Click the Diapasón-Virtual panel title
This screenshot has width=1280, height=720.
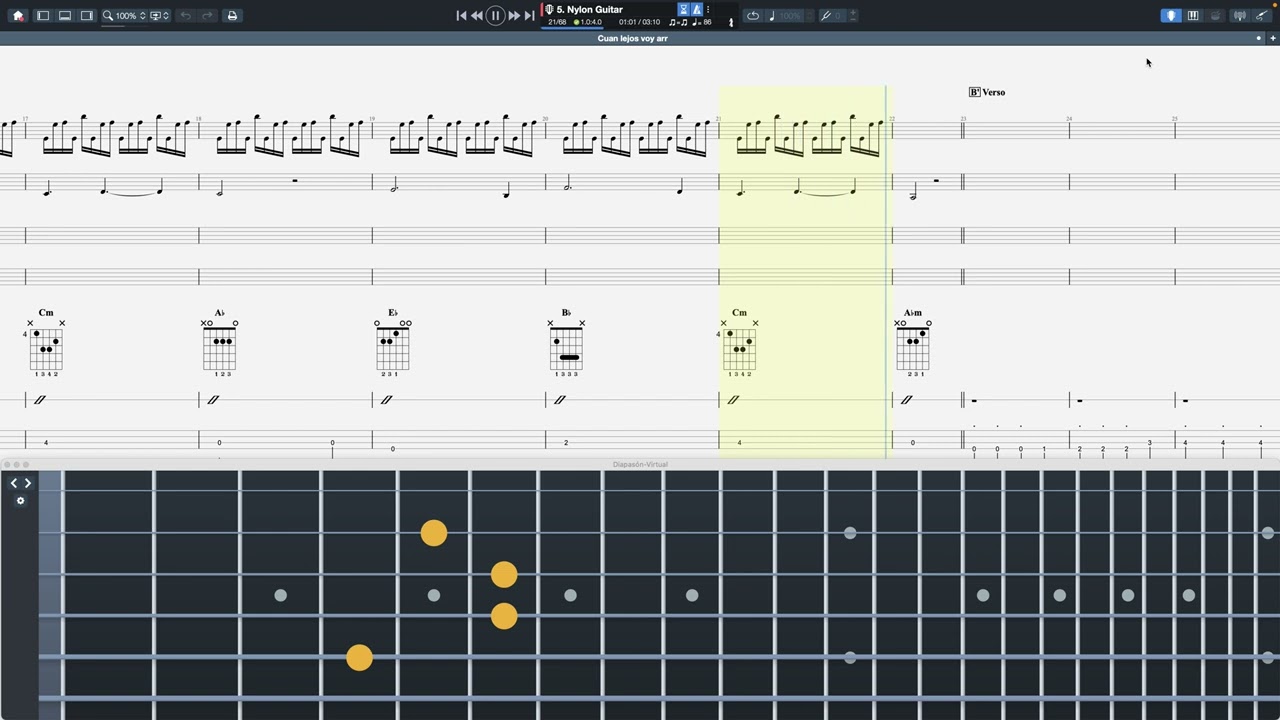(640, 464)
